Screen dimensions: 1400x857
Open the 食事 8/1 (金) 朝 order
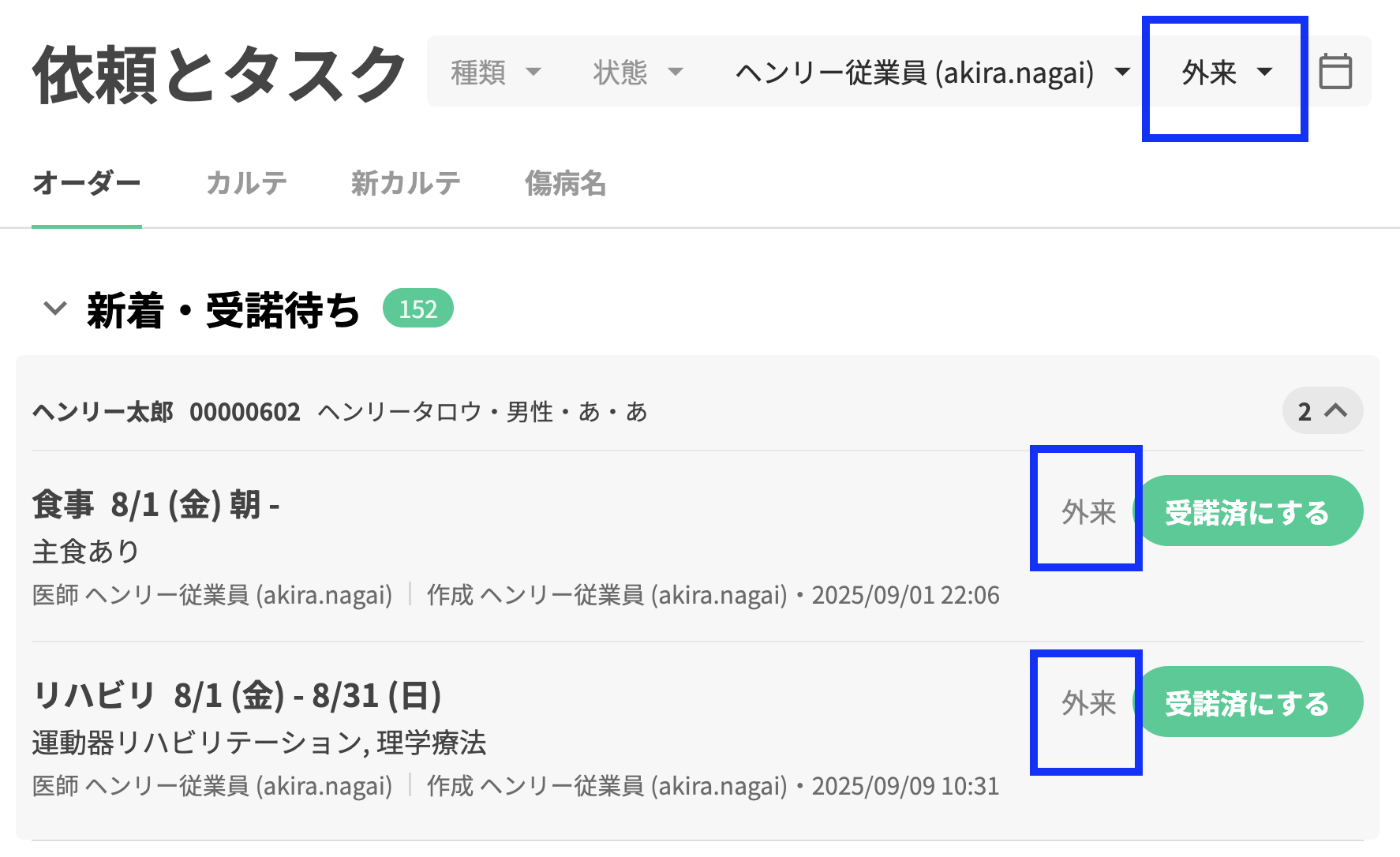tap(155, 504)
